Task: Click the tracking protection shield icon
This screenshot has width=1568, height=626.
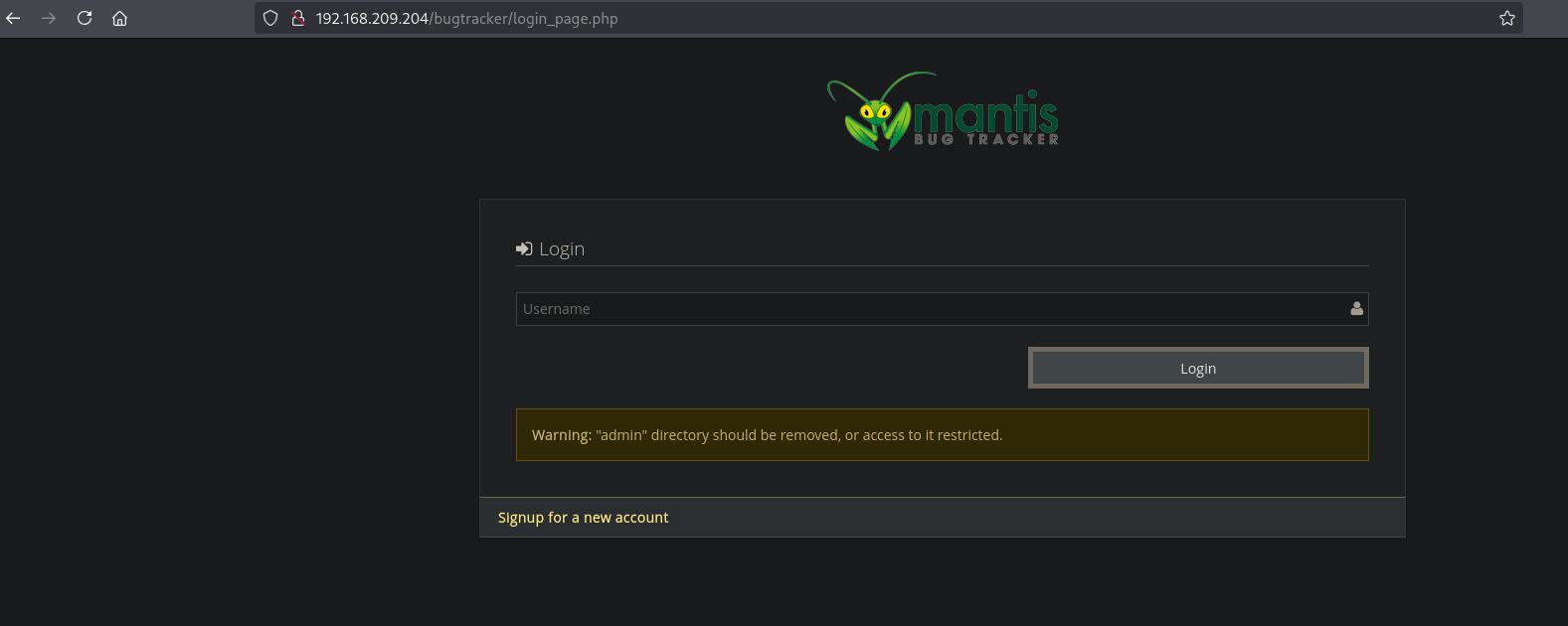Action: click(270, 18)
